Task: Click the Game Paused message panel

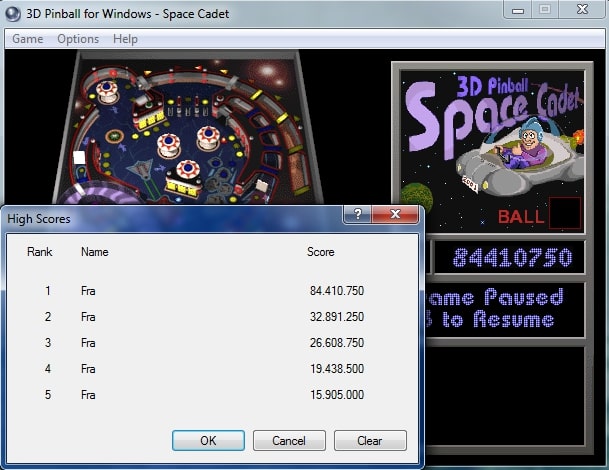Action: (500, 309)
